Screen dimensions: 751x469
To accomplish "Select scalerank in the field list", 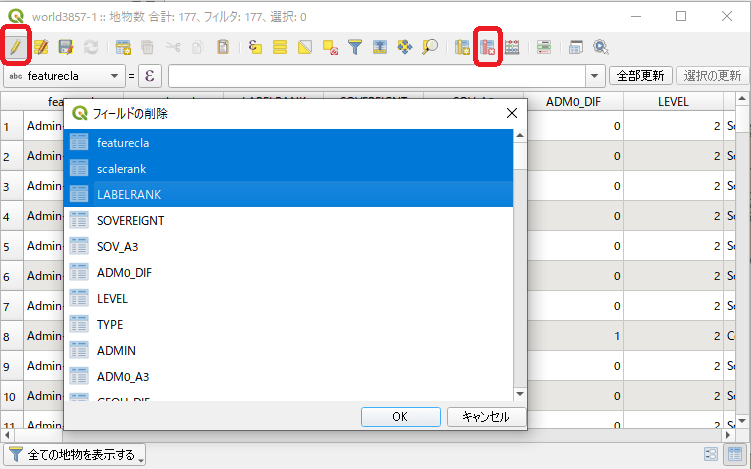I will coord(288,168).
